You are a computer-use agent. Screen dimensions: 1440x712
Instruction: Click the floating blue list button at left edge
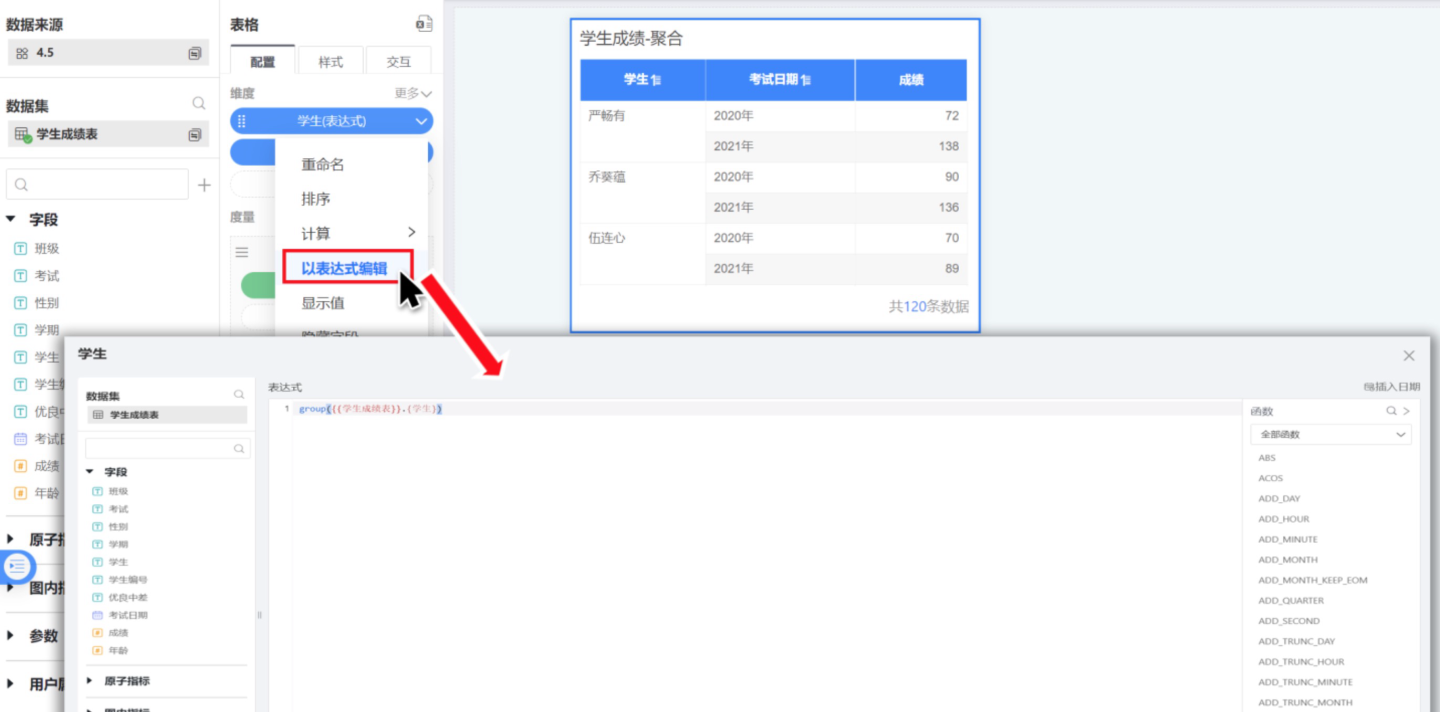coord(17,566)
